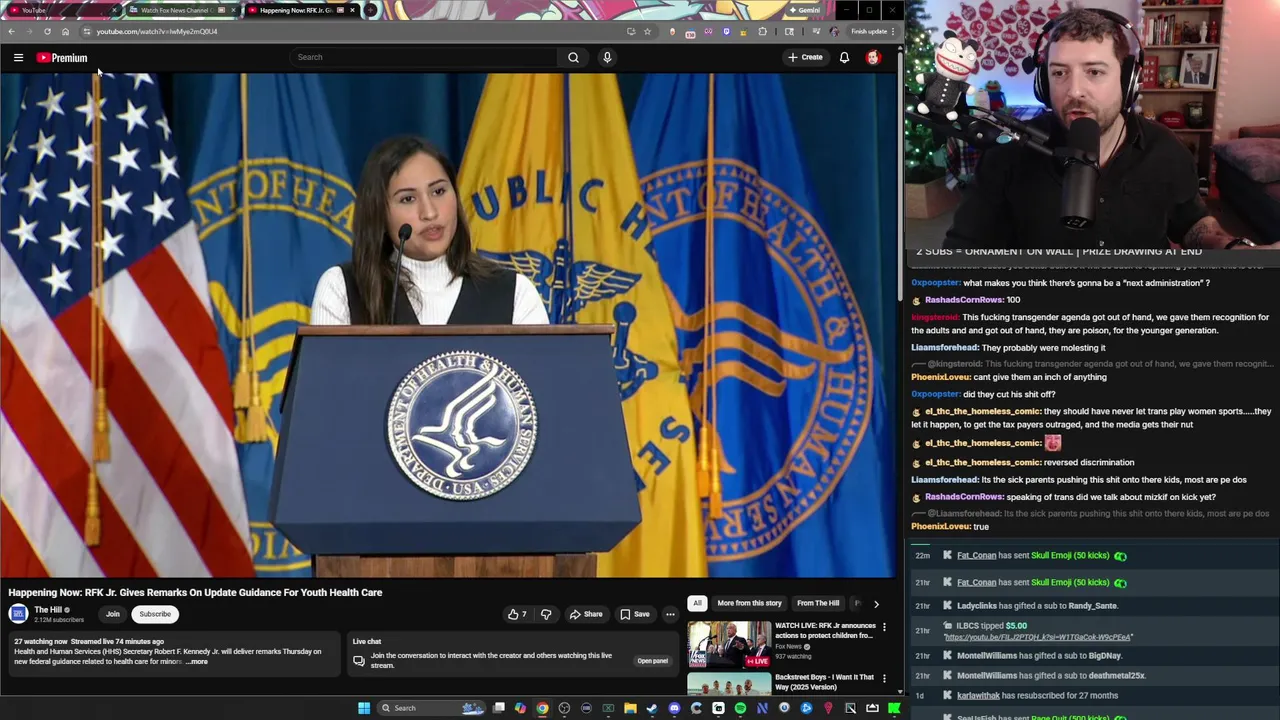Go to YouTube Premium home logo

[62, 57]
